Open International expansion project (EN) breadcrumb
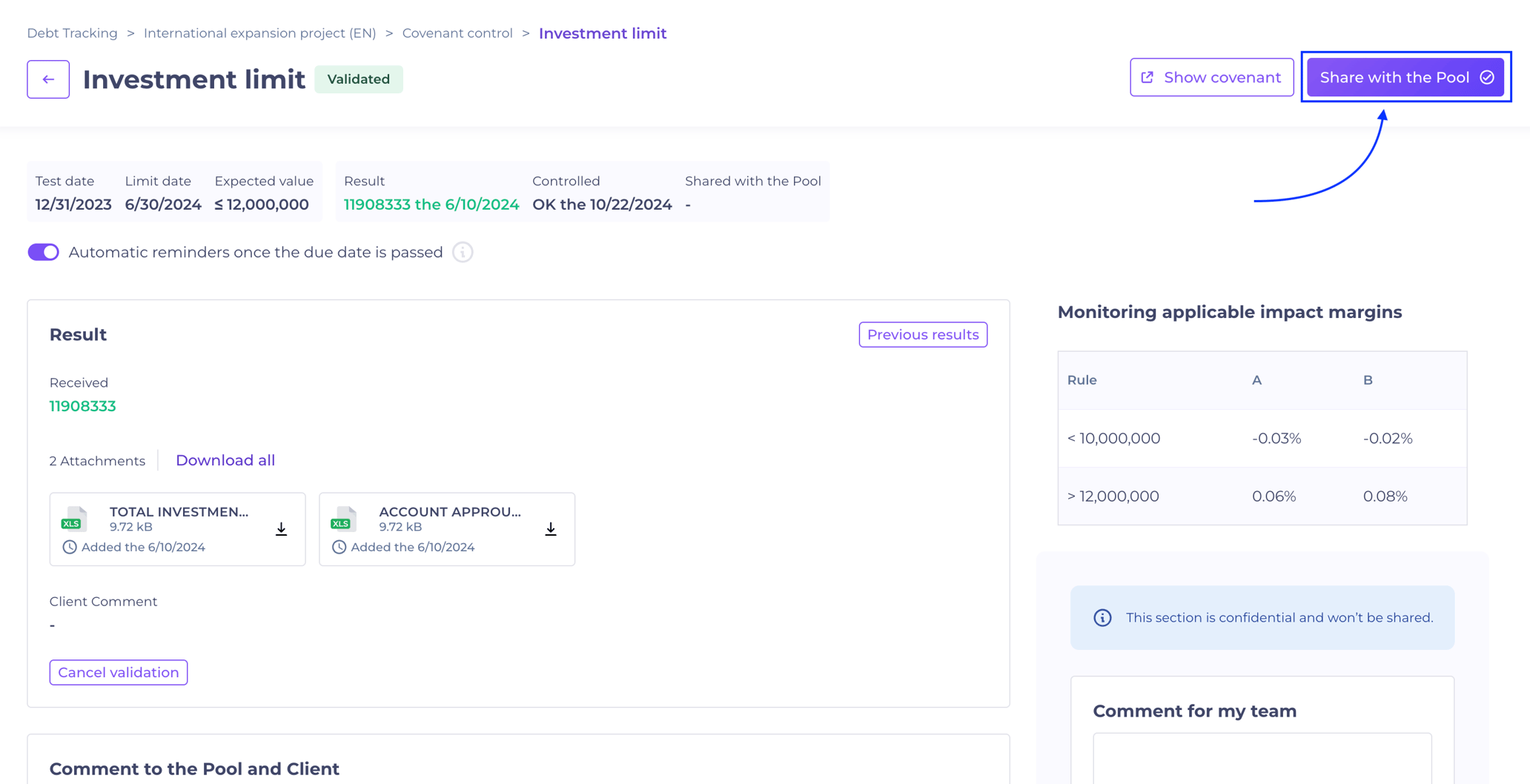 pyautogui.click(x=259, y=33)
